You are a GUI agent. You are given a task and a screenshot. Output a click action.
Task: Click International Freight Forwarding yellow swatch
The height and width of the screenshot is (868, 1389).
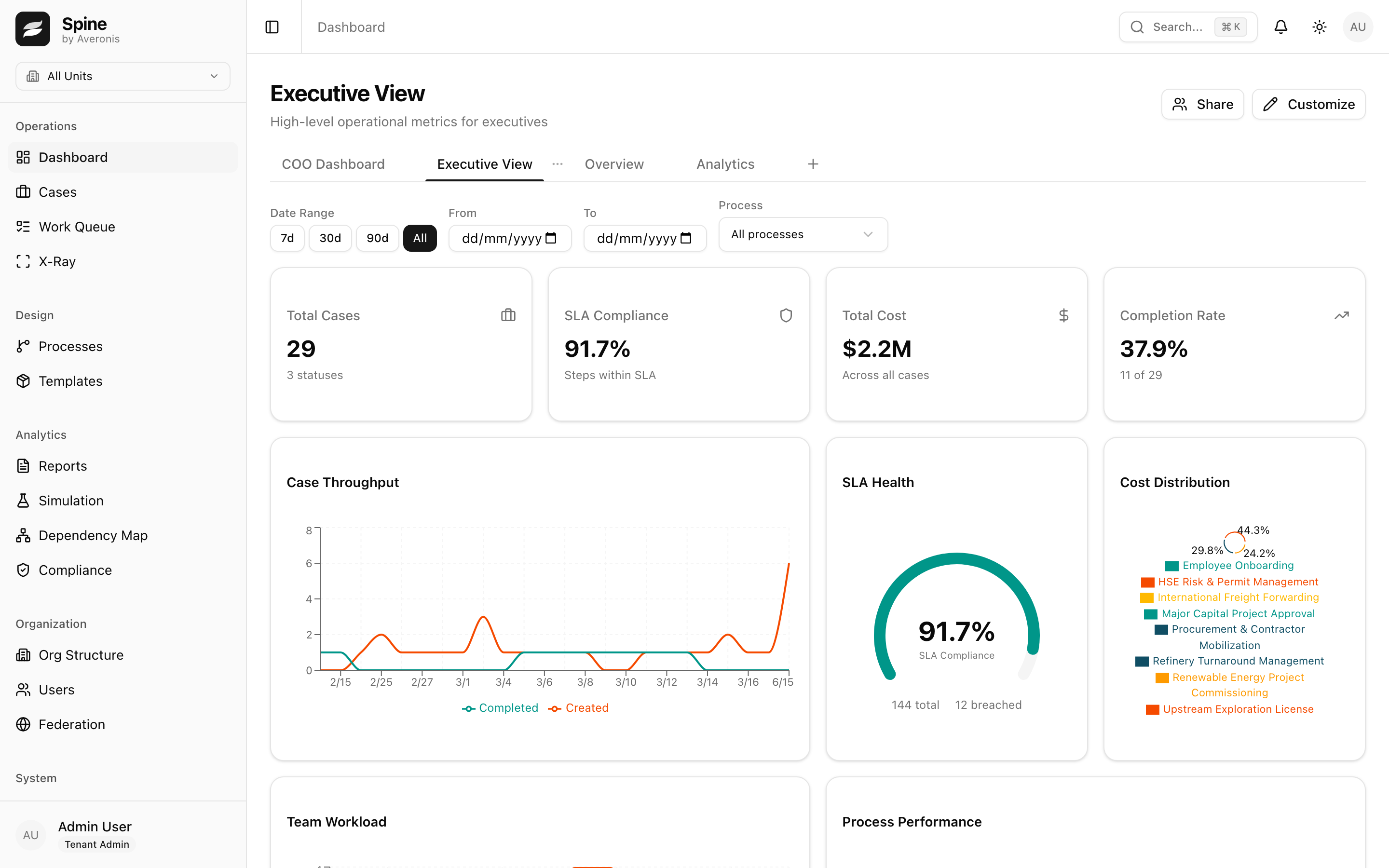(1147, 597)
